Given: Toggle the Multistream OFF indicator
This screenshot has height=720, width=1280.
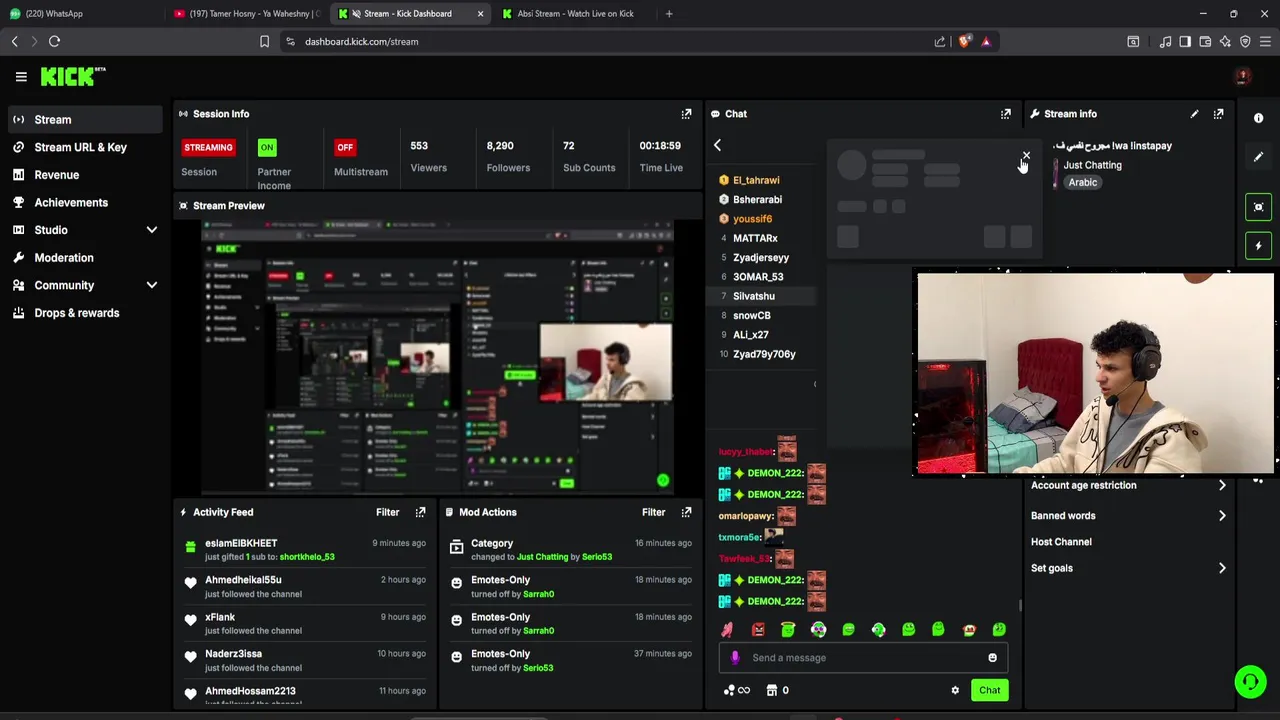Looking at the screenshot, I should 345,147.
